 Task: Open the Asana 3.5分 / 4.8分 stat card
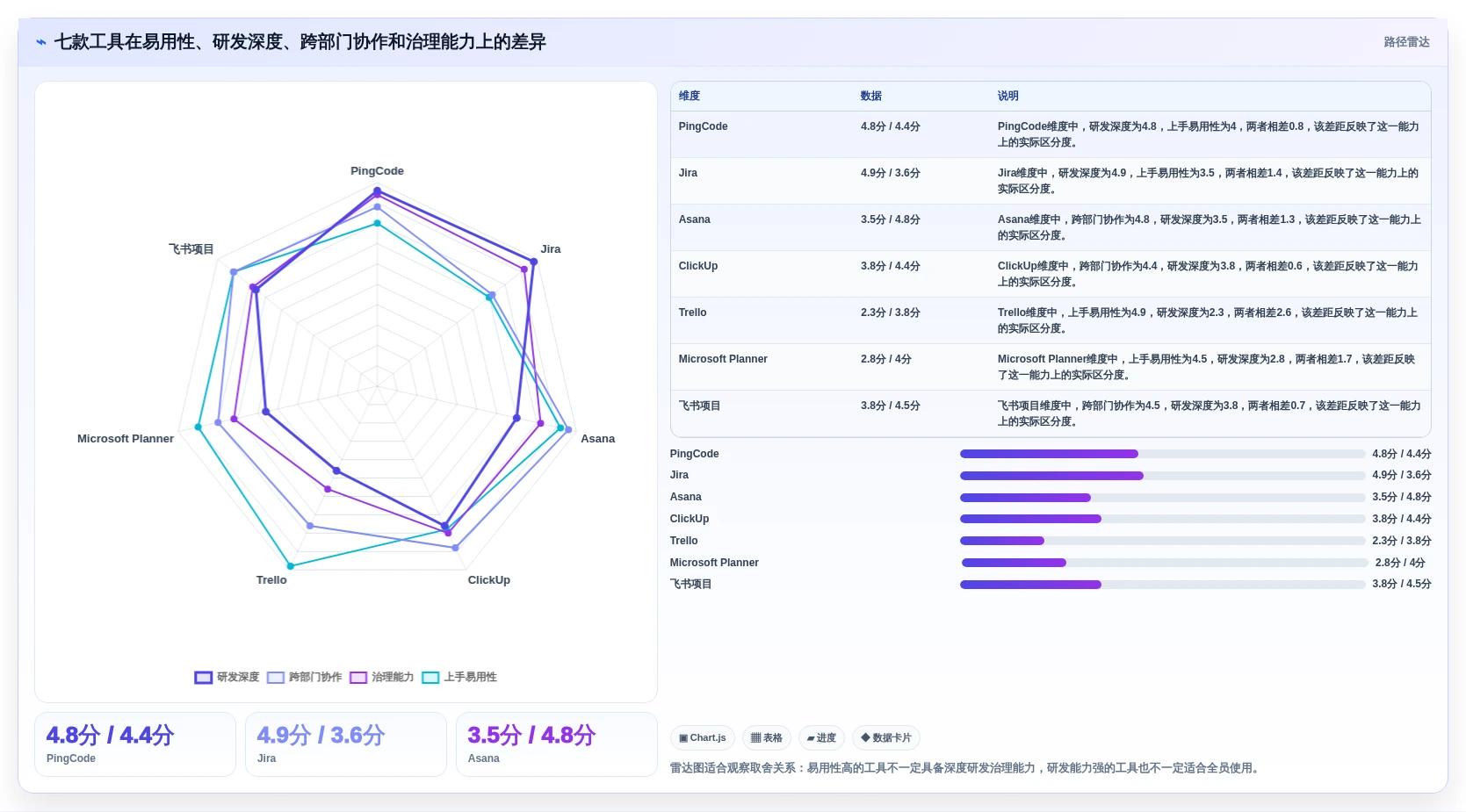click(557, 744)
